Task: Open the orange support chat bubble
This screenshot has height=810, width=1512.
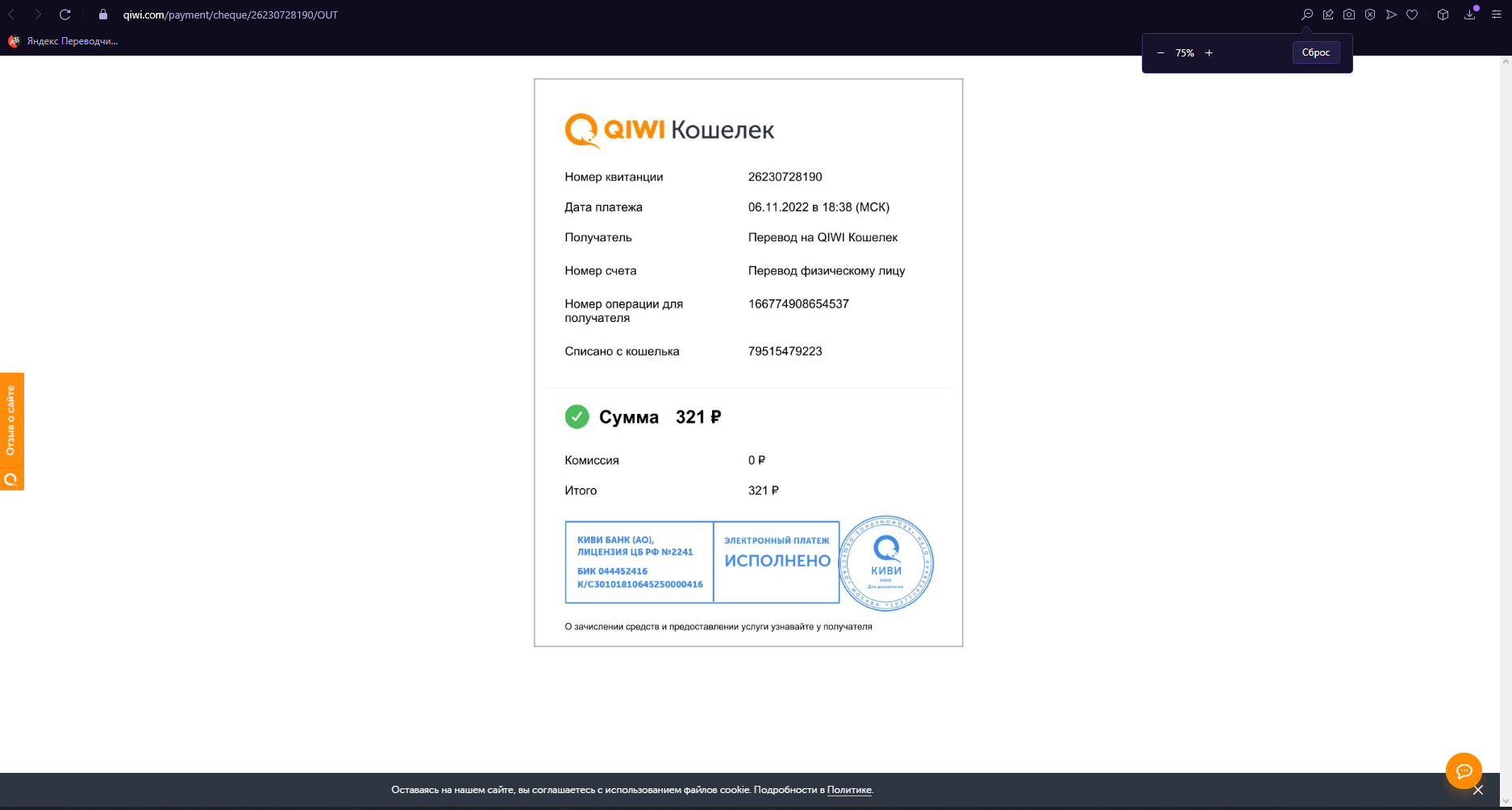Action: pyautogui.click(x=1464, y=770)
